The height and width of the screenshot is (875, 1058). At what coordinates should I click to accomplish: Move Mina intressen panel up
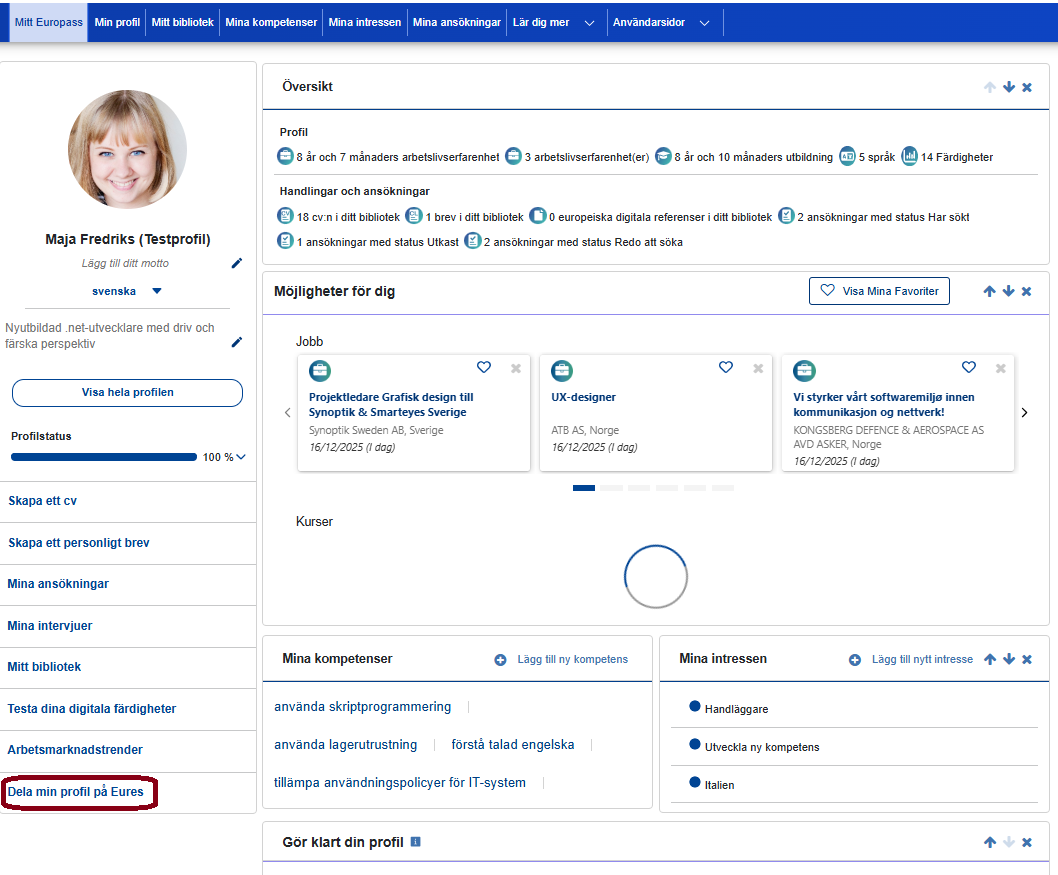(990, 659)
